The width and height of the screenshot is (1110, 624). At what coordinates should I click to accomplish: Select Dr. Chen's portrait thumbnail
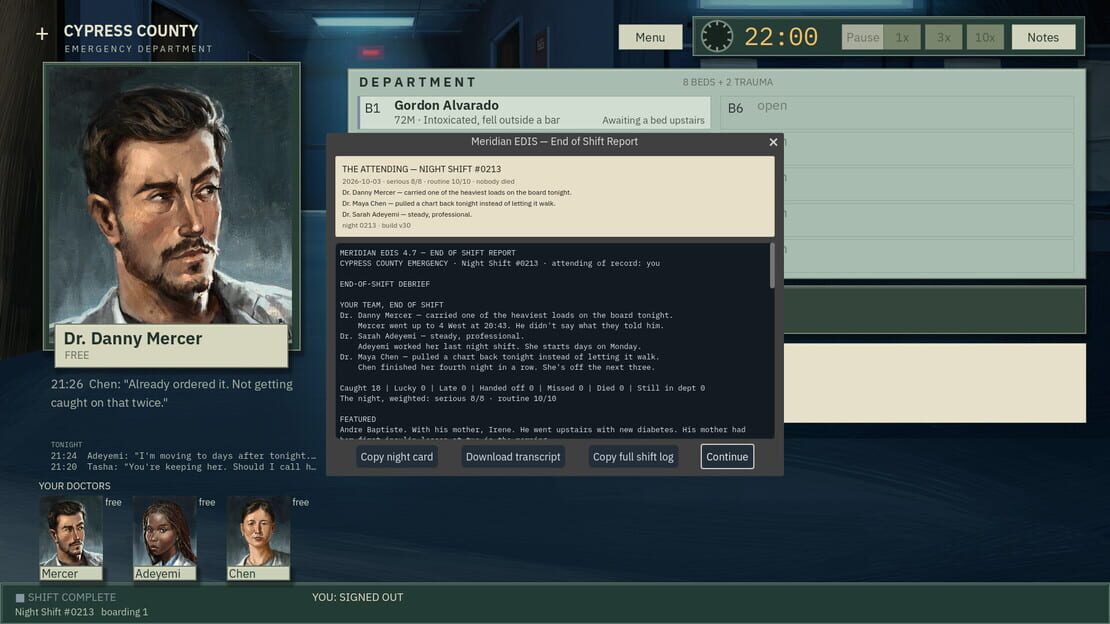pos(258,538)
